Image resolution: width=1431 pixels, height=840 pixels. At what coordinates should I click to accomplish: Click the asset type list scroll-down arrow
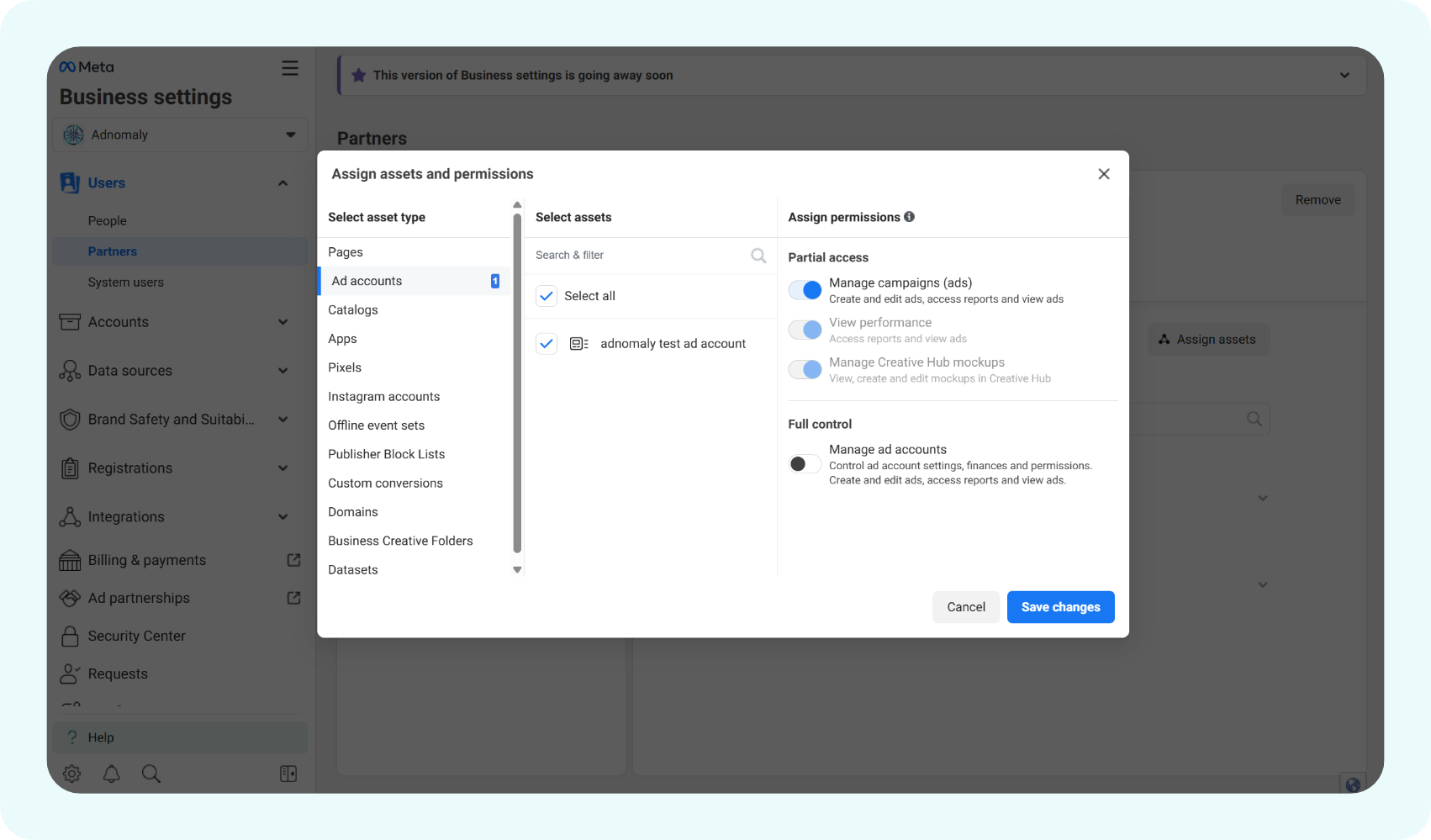pos(517,570)
